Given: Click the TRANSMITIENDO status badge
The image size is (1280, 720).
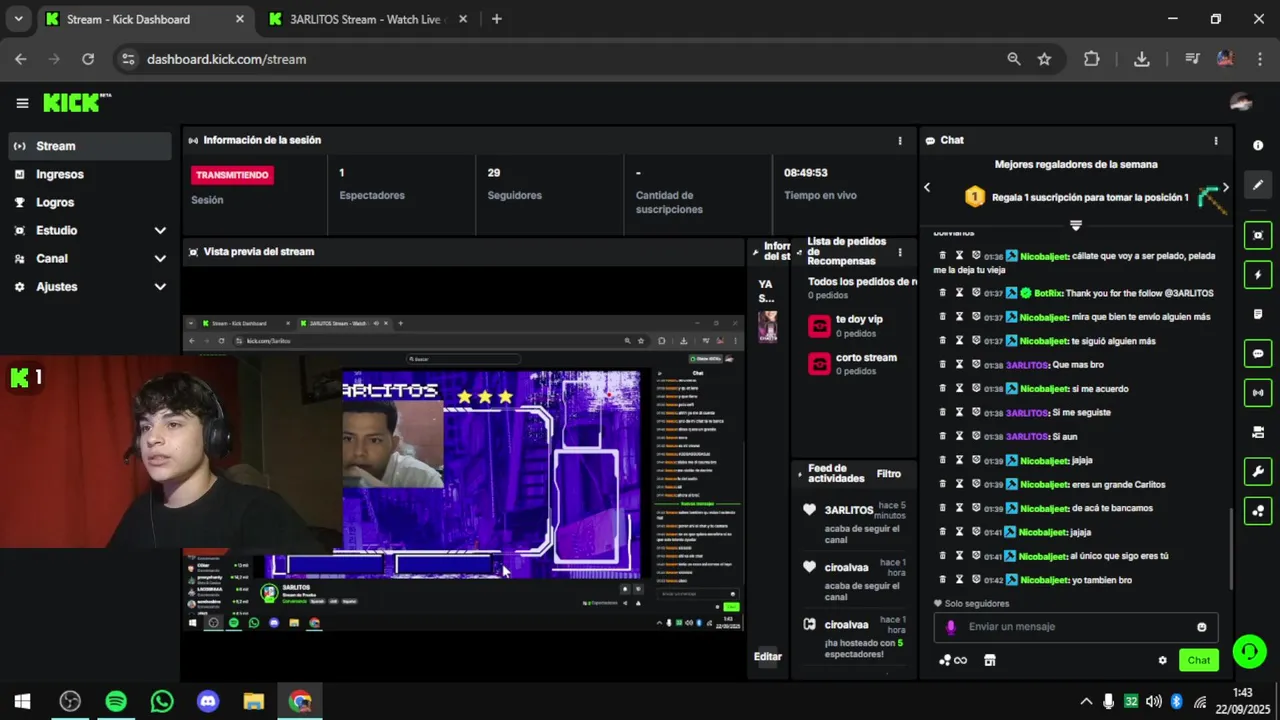Looking at the screenshot, I should click(x=232, y=175).
